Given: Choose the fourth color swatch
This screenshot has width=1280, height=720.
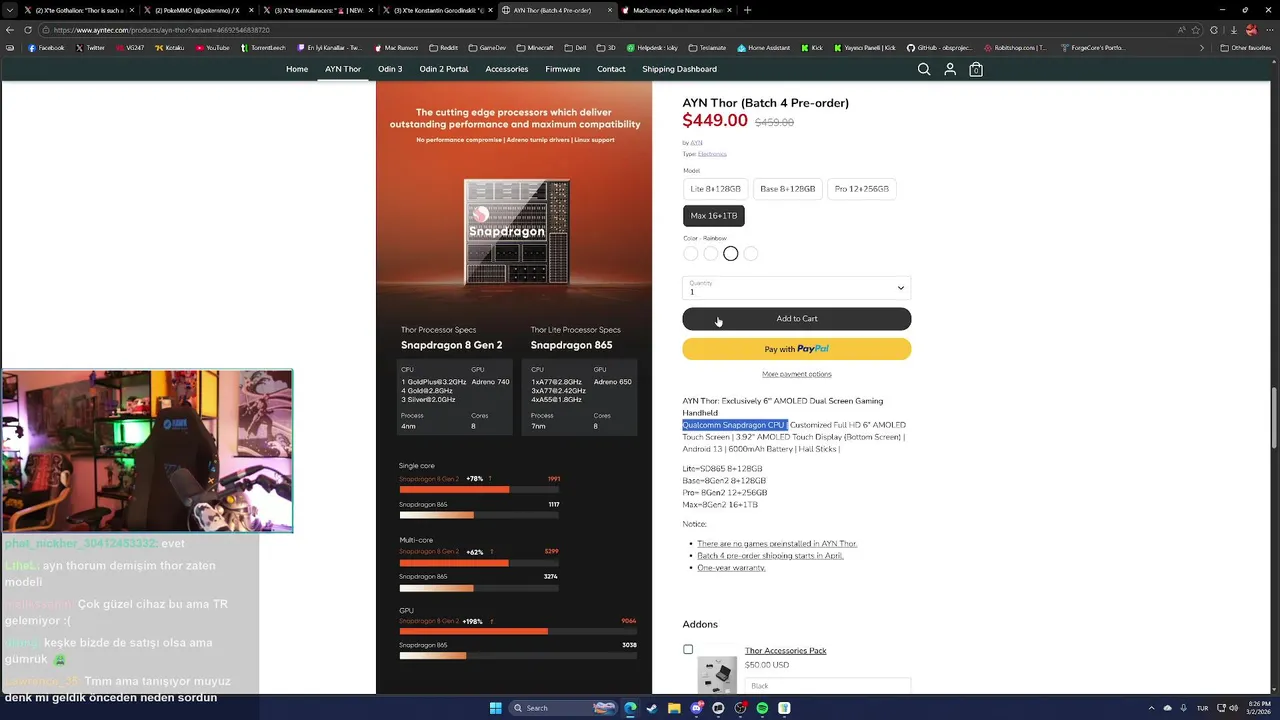Looking at the screenshot, I should pos(751,254).
